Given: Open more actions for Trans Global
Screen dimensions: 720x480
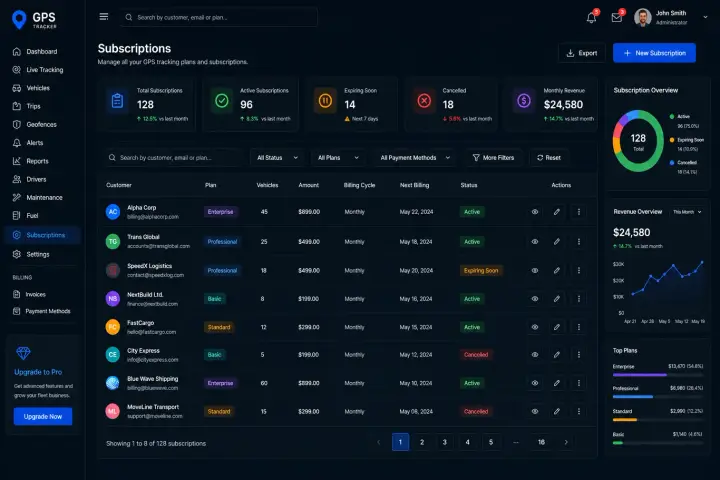Looking at the screenshot, I should tap(579, 241).
